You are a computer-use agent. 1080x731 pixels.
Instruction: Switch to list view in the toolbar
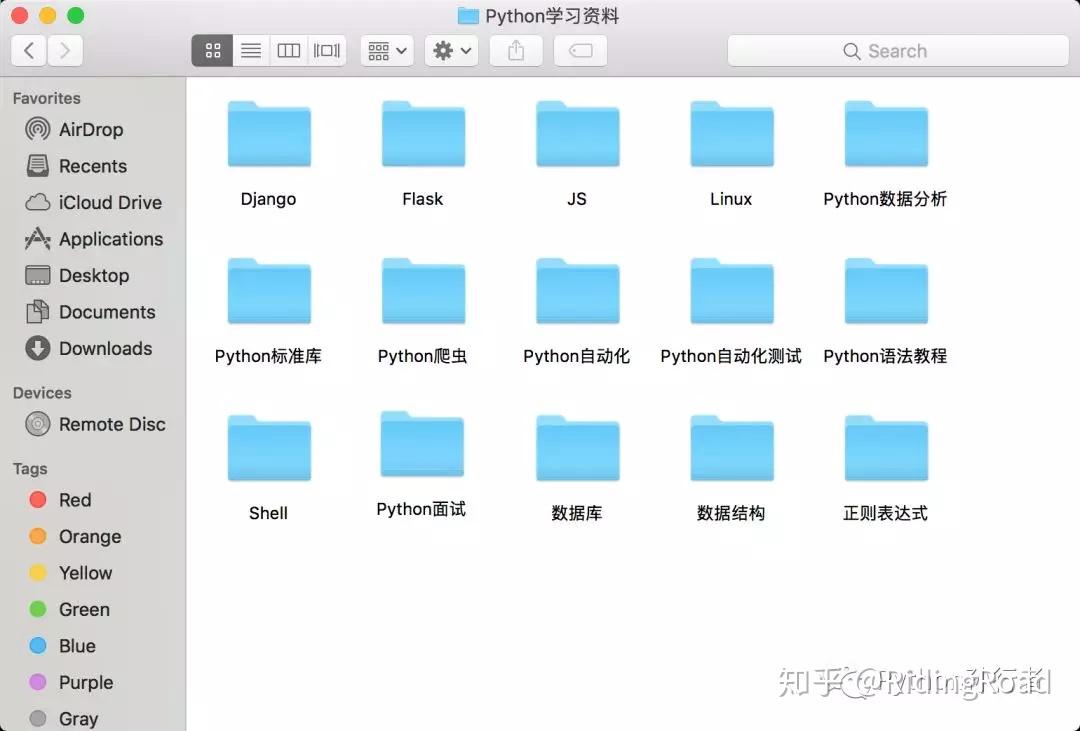(x=250, y=50)
